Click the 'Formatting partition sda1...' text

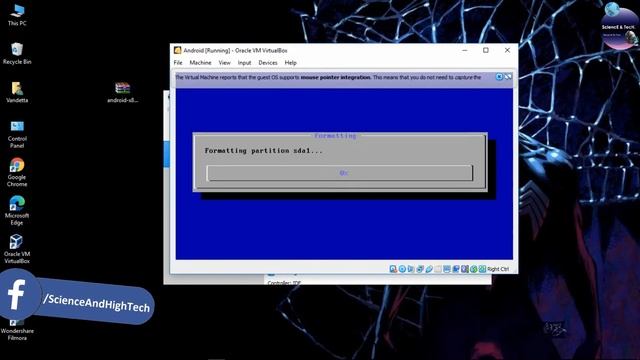(x=263, y=151)
